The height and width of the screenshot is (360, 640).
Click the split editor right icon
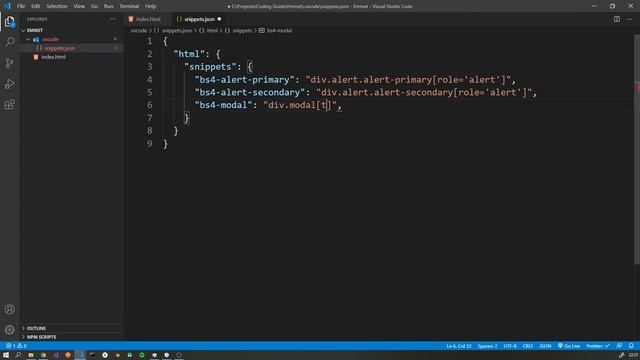617,19
